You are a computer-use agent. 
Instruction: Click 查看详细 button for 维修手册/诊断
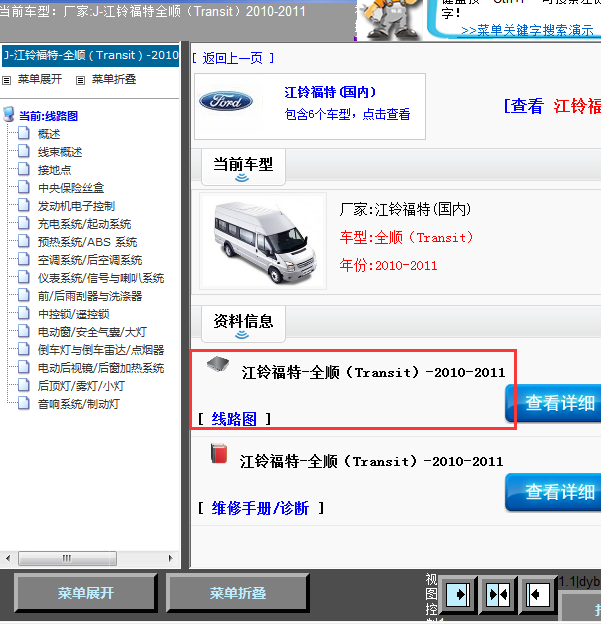click(x=553, y=492)
